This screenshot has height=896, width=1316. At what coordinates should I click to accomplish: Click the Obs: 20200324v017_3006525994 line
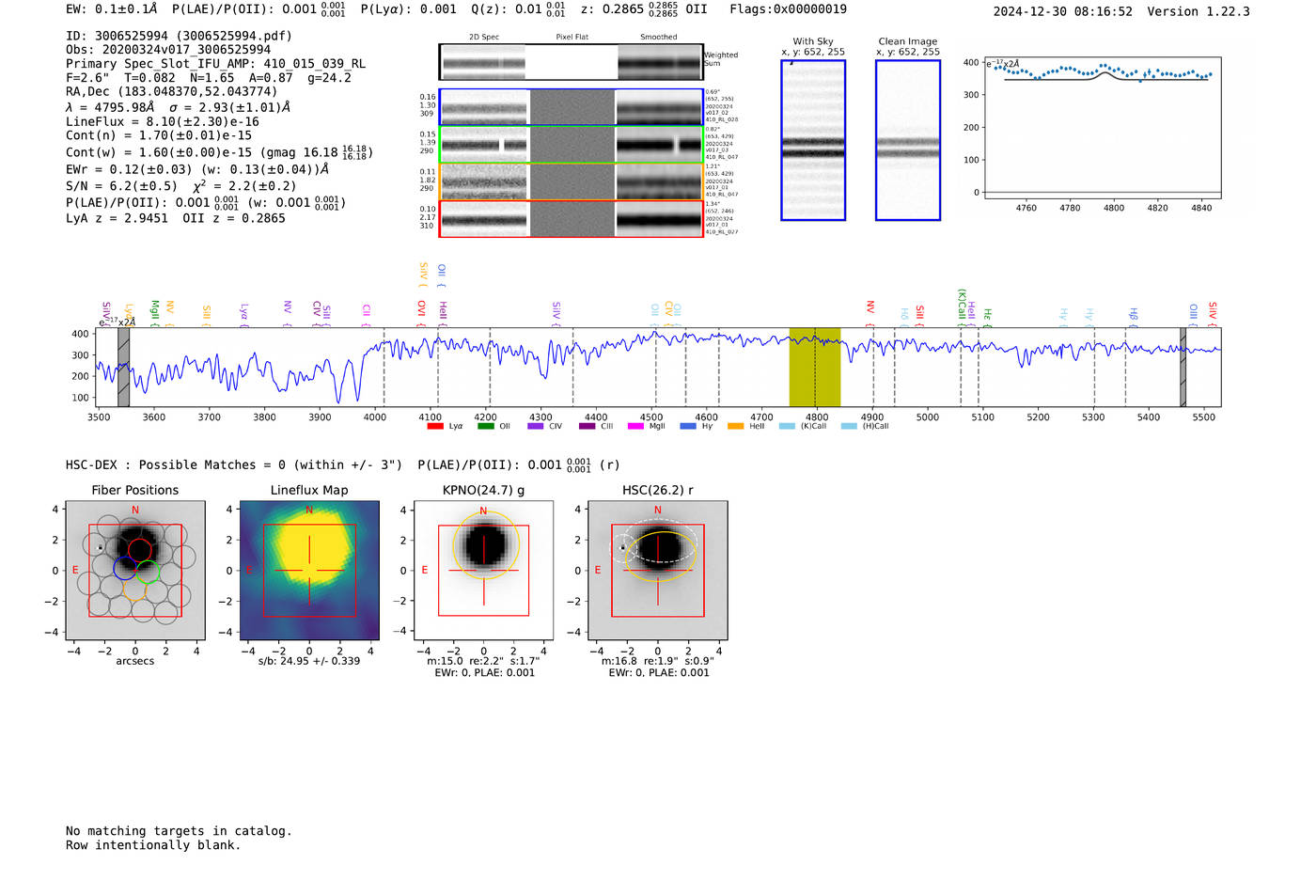coord(168,50)
